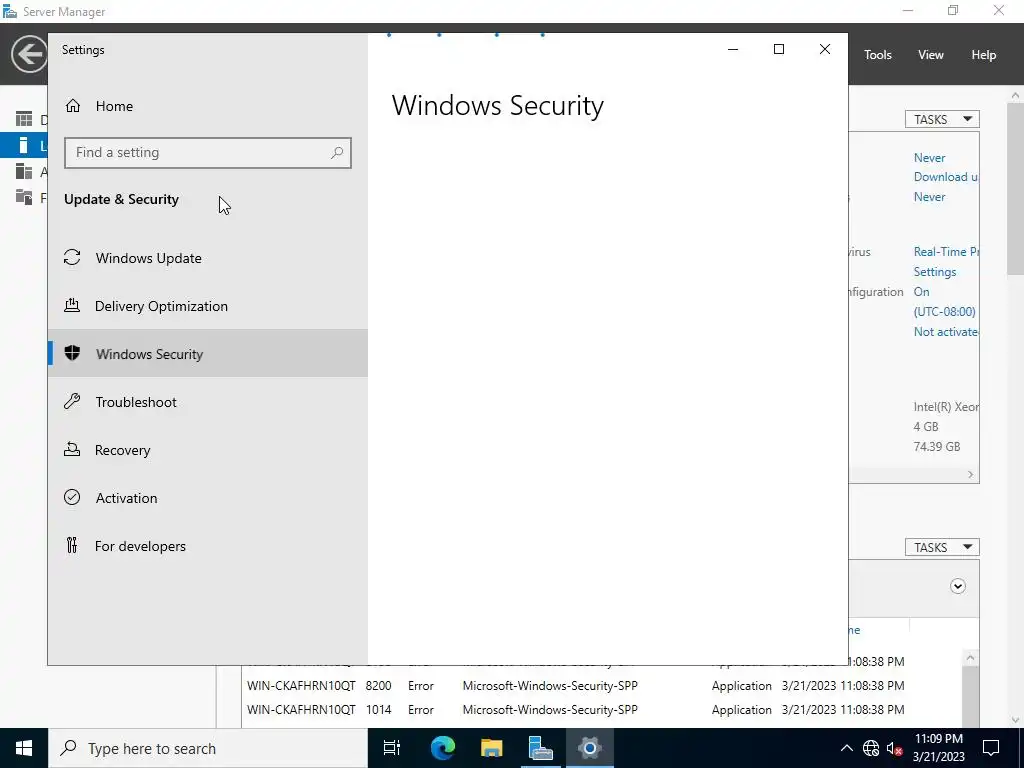Open File Explorer from taskbar
Image resolution: width=1024 pixels, height=768 pixels.
[491, 748]
